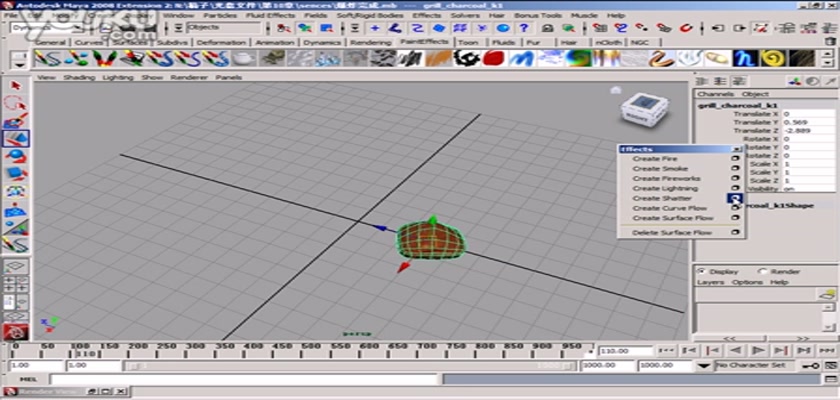
Task: Open the Layers menu in layer editor
Action: click(710, 282)
